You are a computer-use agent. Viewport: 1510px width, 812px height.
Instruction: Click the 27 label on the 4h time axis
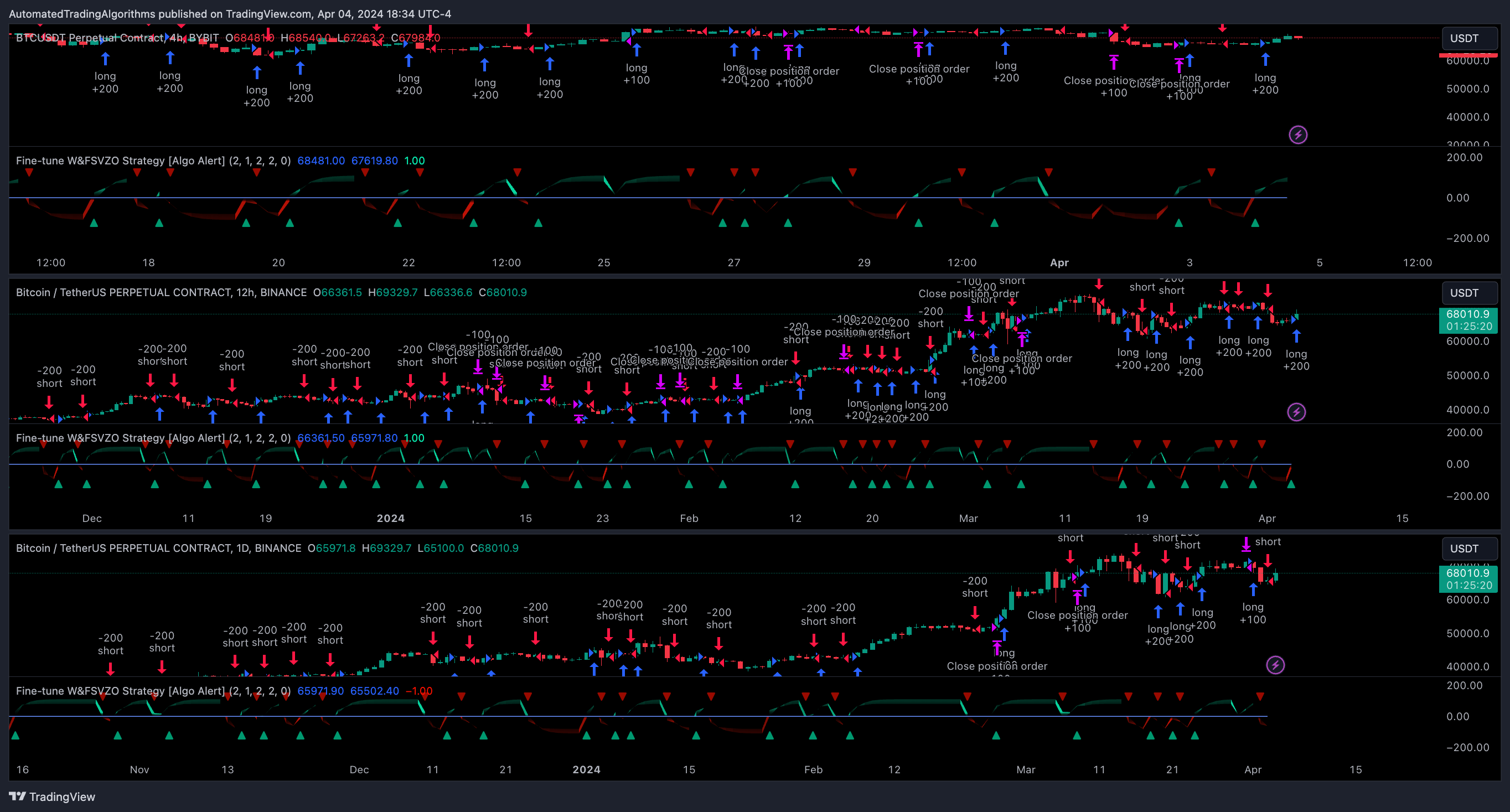coord(734,263)
